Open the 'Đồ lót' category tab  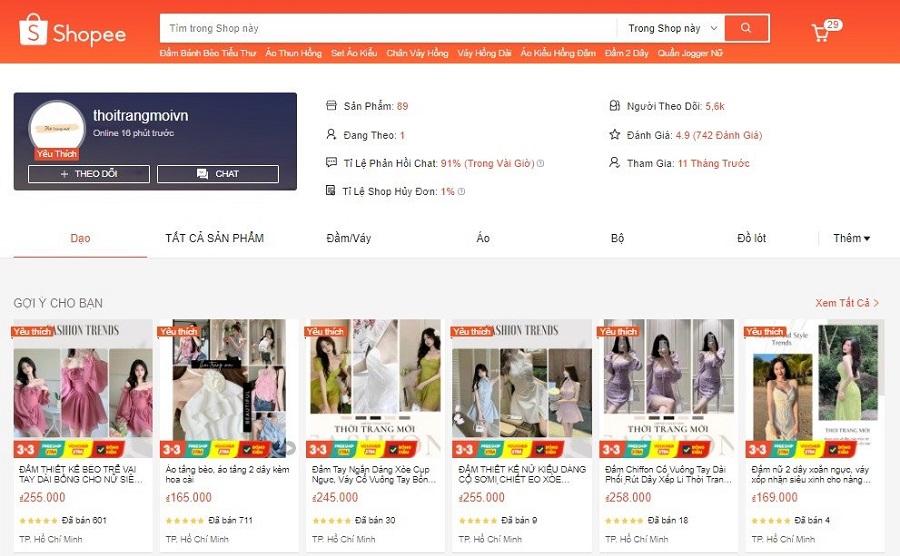click(x=751, y=238)
